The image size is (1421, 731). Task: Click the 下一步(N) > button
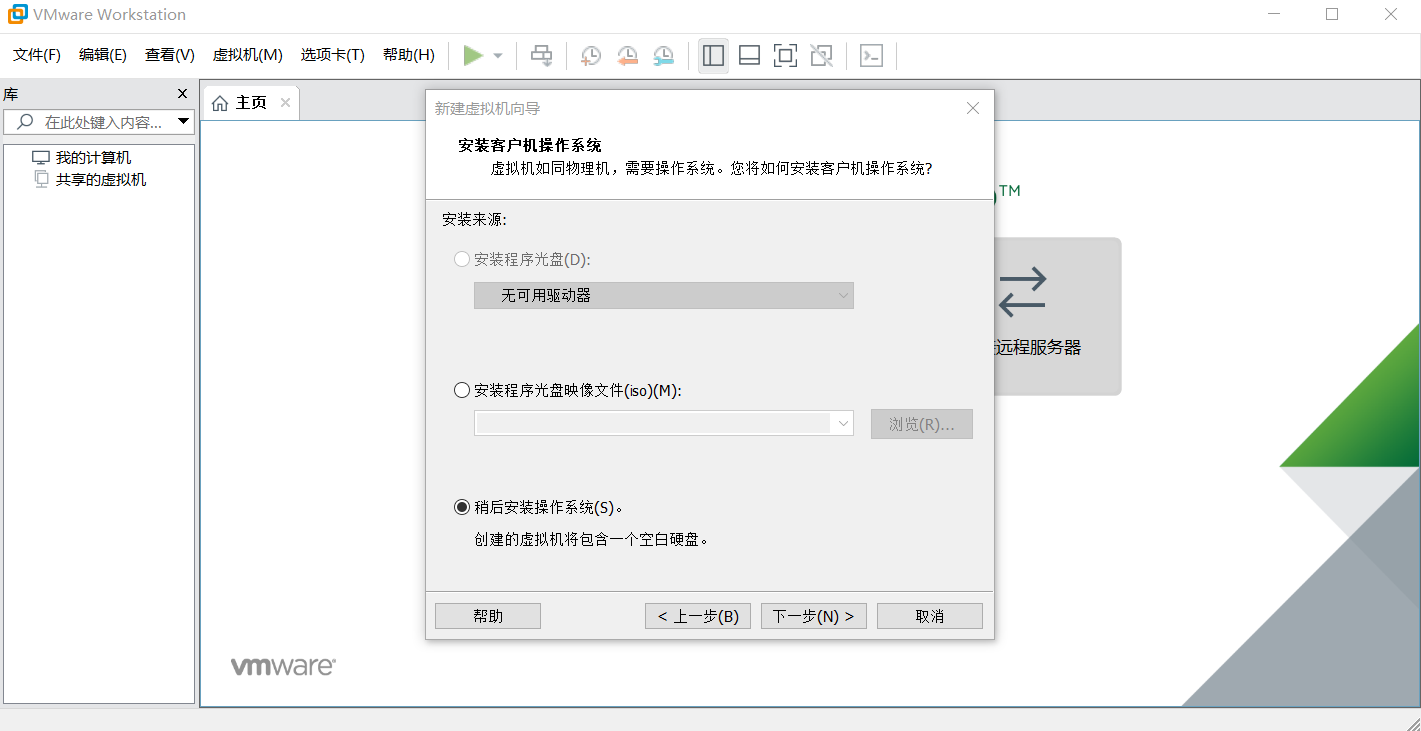coord(813,616)
